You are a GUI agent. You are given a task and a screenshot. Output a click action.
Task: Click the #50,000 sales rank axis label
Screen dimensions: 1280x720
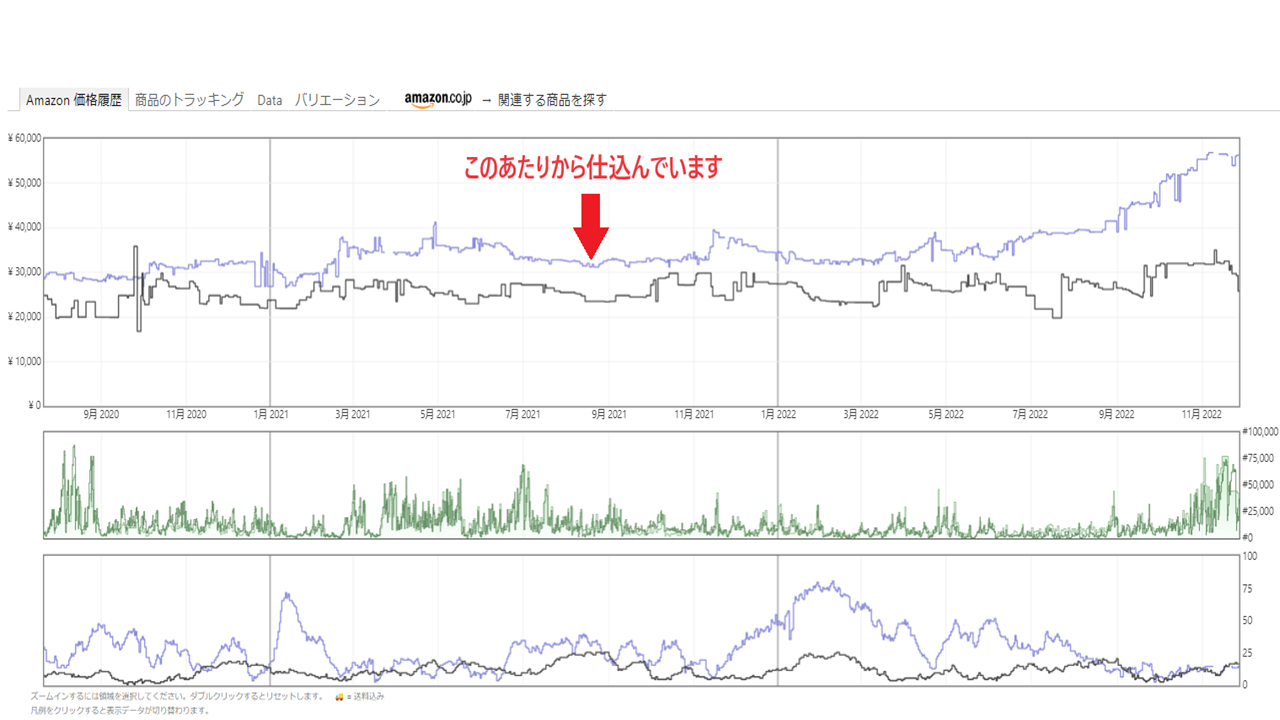1259,485
